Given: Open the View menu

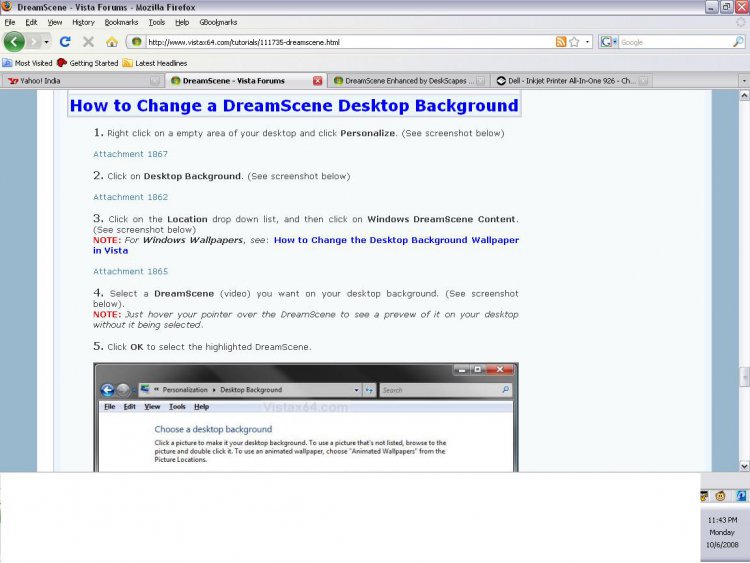Looking at the screenshot, I should [x=55, y=22].
